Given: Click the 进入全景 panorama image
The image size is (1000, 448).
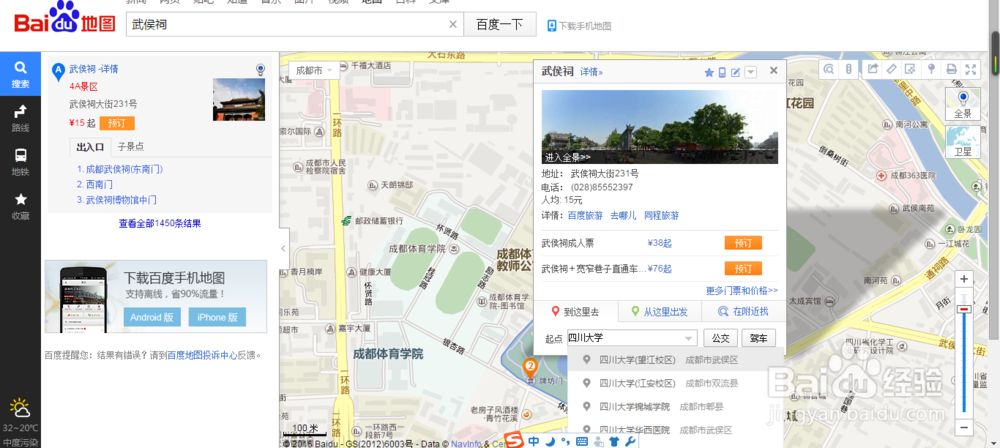Looking at the screenshot, I should pyautogui.click(x=659, y=126).
